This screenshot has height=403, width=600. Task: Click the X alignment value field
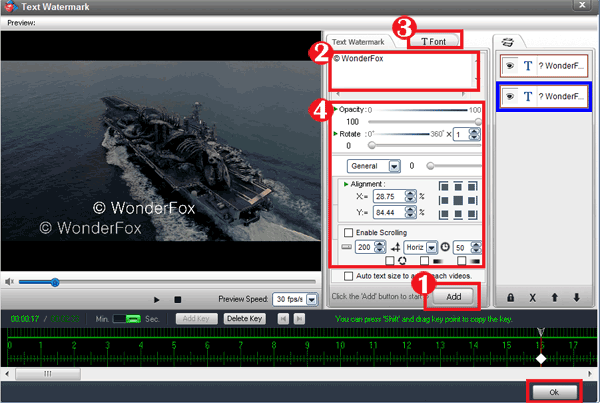coord(390,196)
